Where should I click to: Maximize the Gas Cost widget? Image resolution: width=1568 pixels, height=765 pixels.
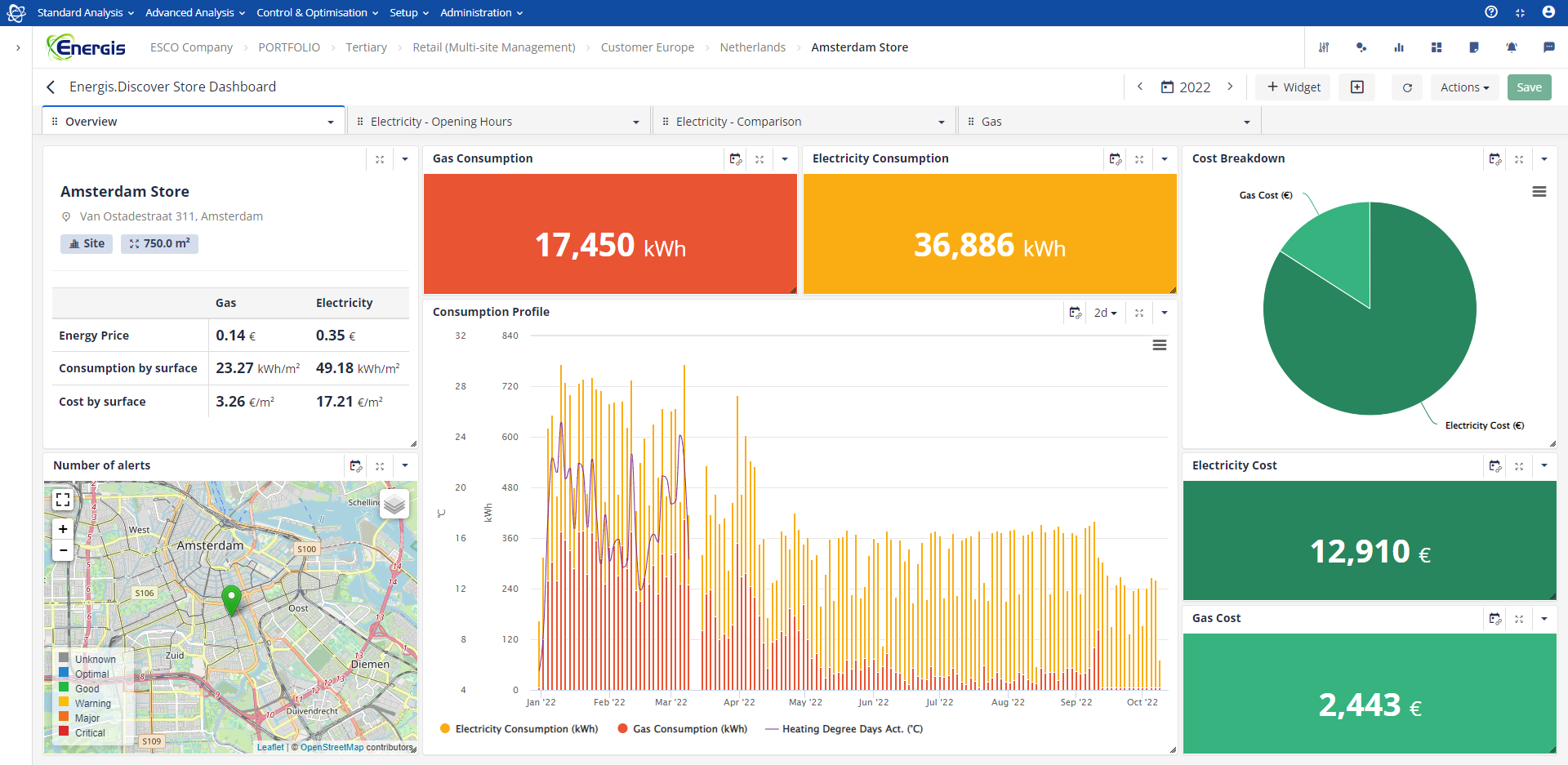coord(1519,619)
